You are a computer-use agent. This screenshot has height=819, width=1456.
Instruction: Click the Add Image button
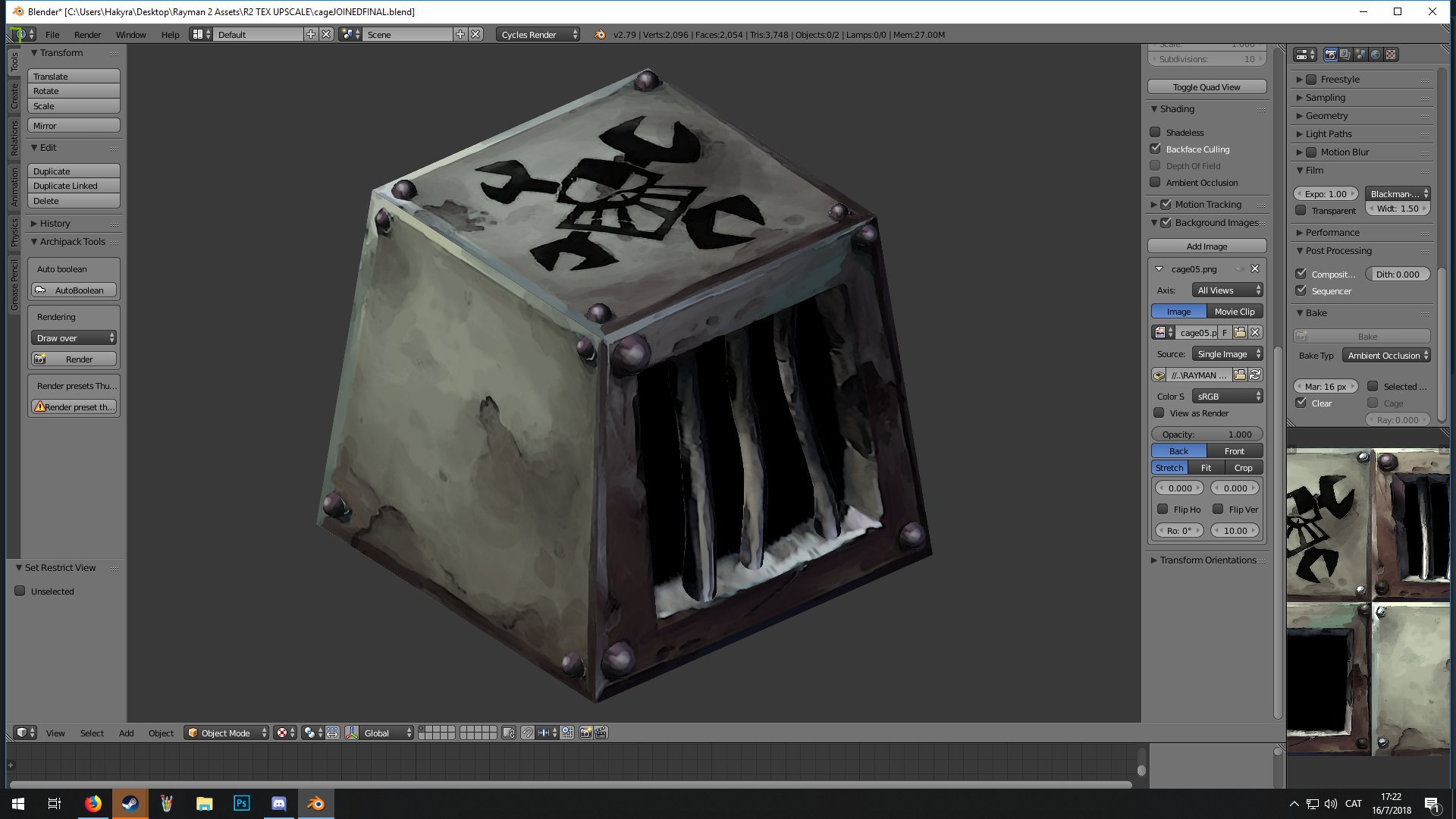1207,246
